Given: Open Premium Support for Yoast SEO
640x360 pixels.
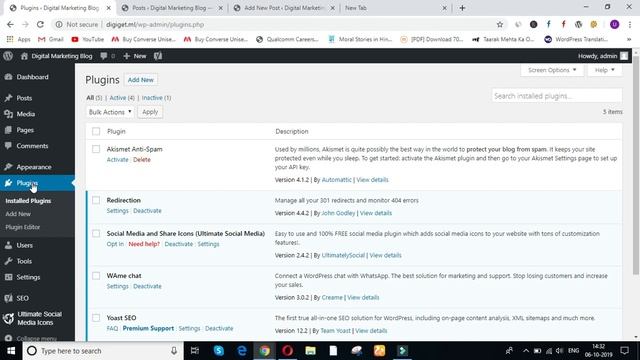Looking at the screenshot, I should 148,328.
